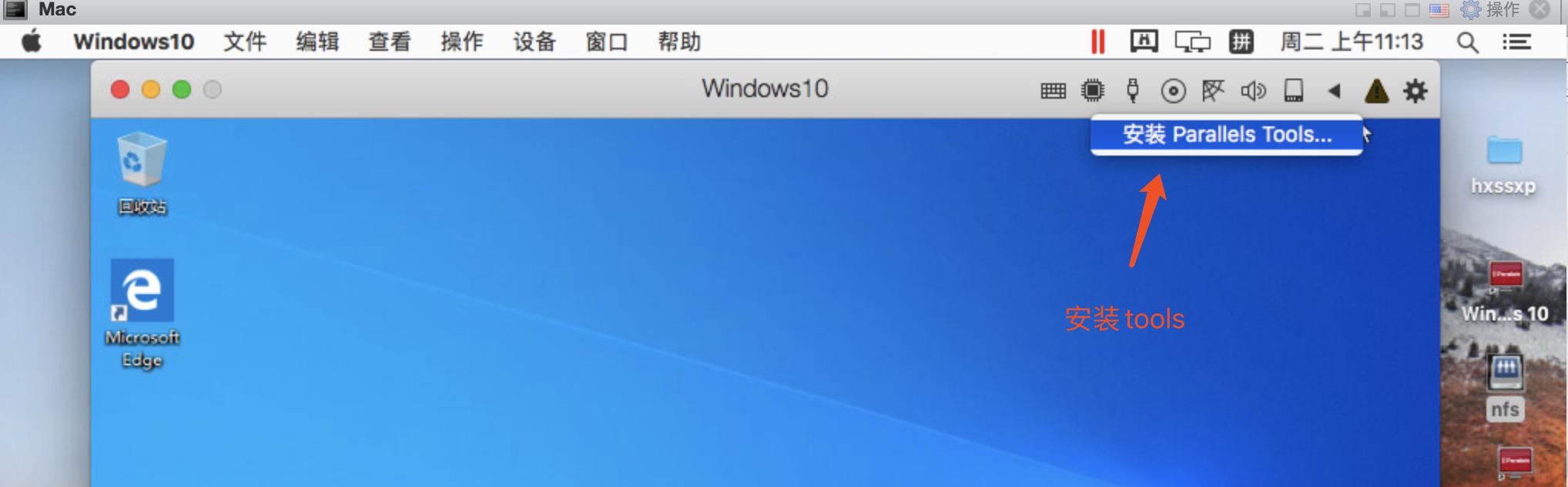Open Notification Center list icon

tap(1516, 42)
